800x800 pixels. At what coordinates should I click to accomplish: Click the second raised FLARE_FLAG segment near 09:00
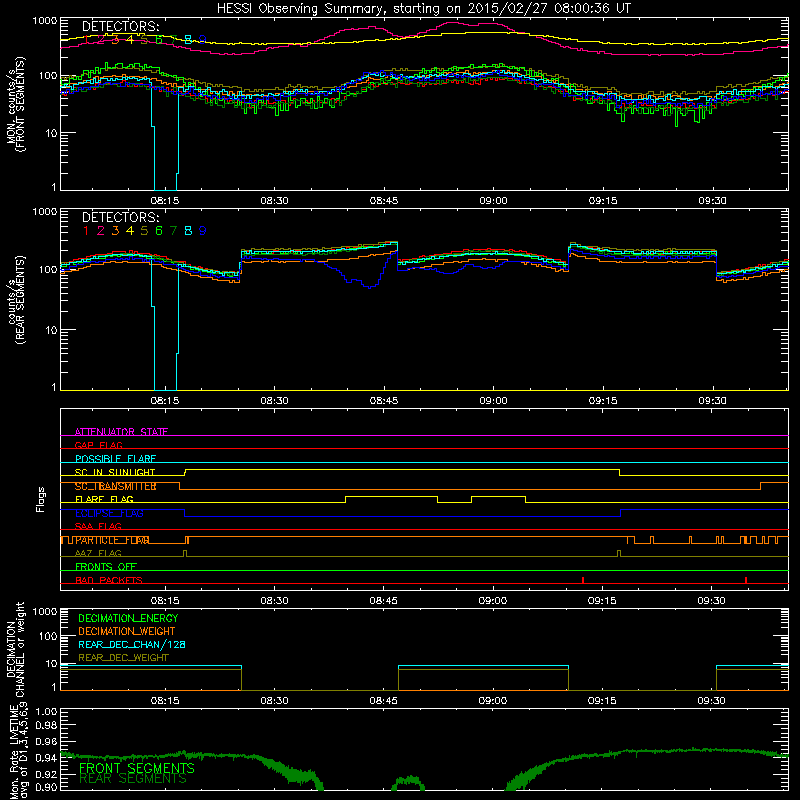(x=498, y=497)
